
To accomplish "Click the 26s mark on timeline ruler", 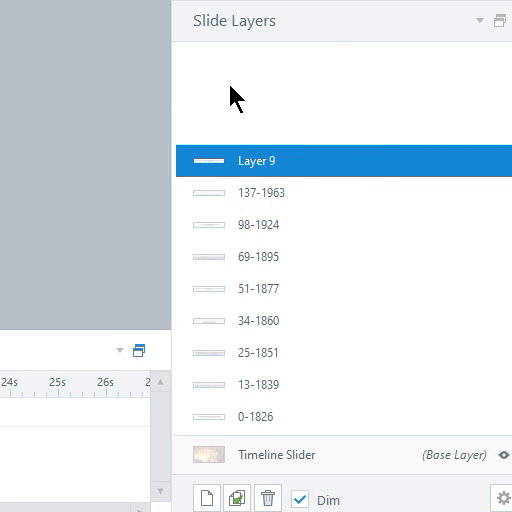I will 105,382.
